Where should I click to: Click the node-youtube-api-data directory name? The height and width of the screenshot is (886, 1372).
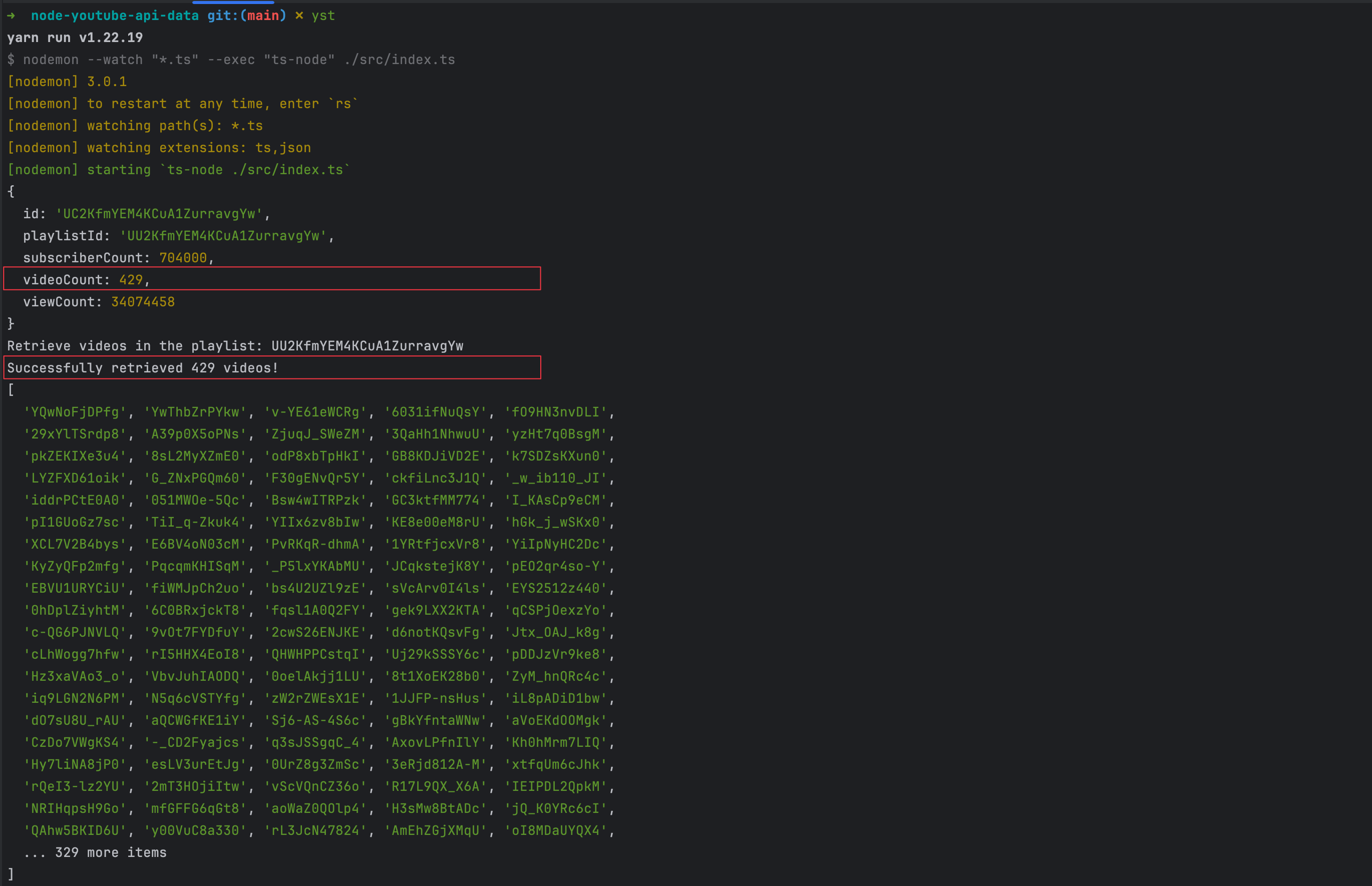[115, 16]
